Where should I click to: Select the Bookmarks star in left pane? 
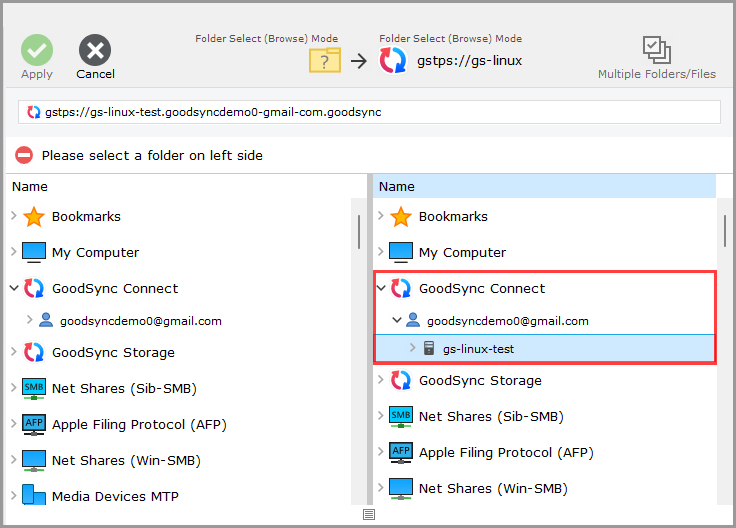coord(34,217)
